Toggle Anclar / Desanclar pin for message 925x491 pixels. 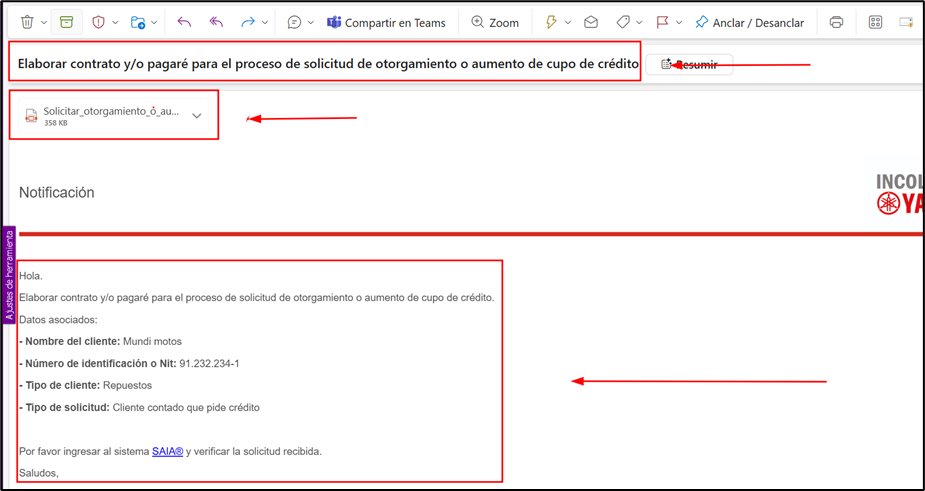point(750,22)
